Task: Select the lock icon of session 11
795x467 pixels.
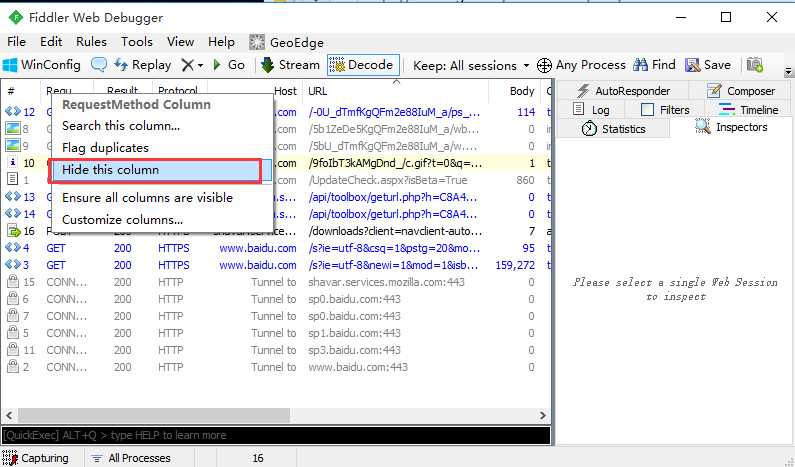Action: pyautogui.click(x=13, y=349)
